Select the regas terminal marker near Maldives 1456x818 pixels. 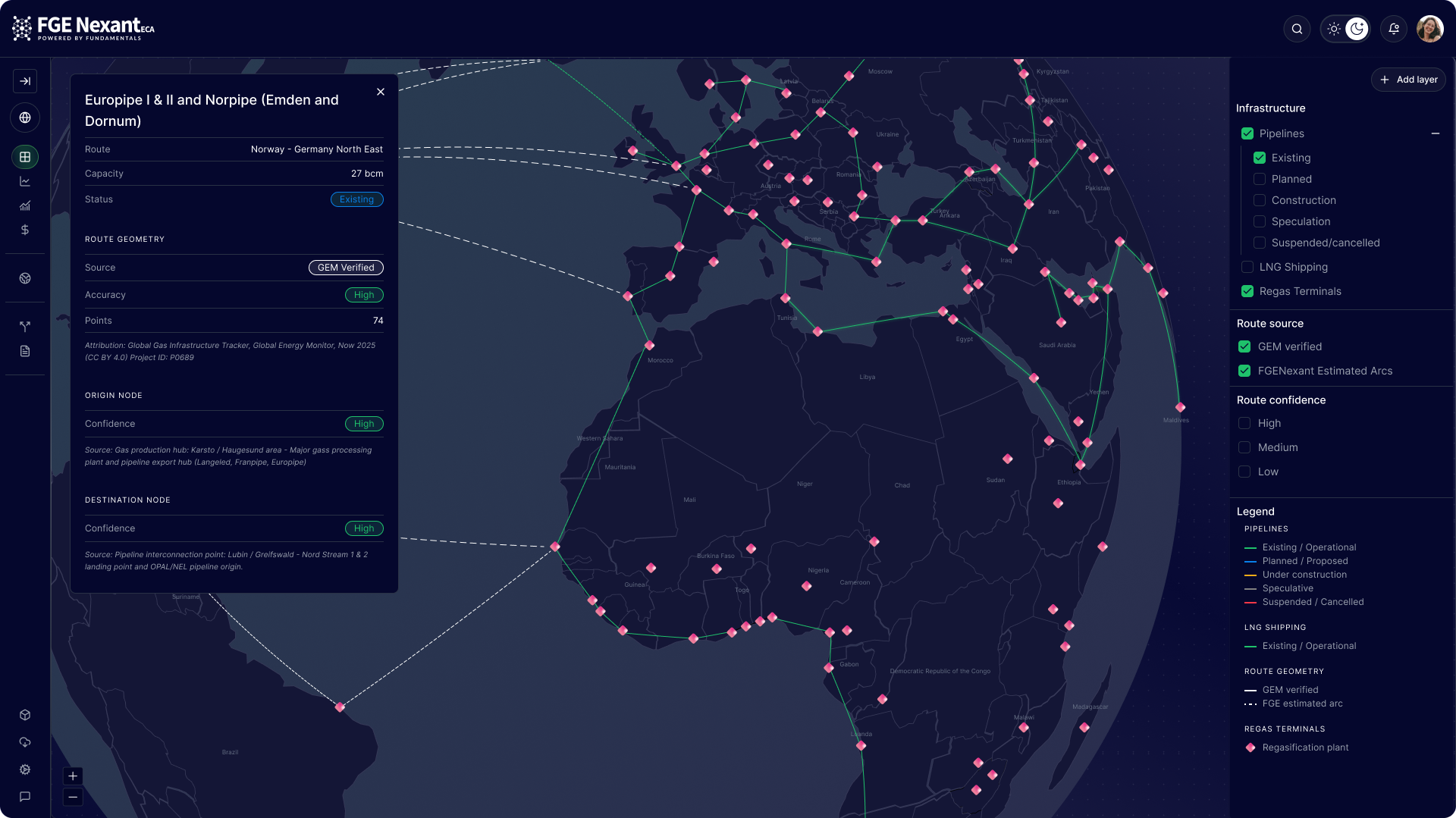pos(1181,407)
